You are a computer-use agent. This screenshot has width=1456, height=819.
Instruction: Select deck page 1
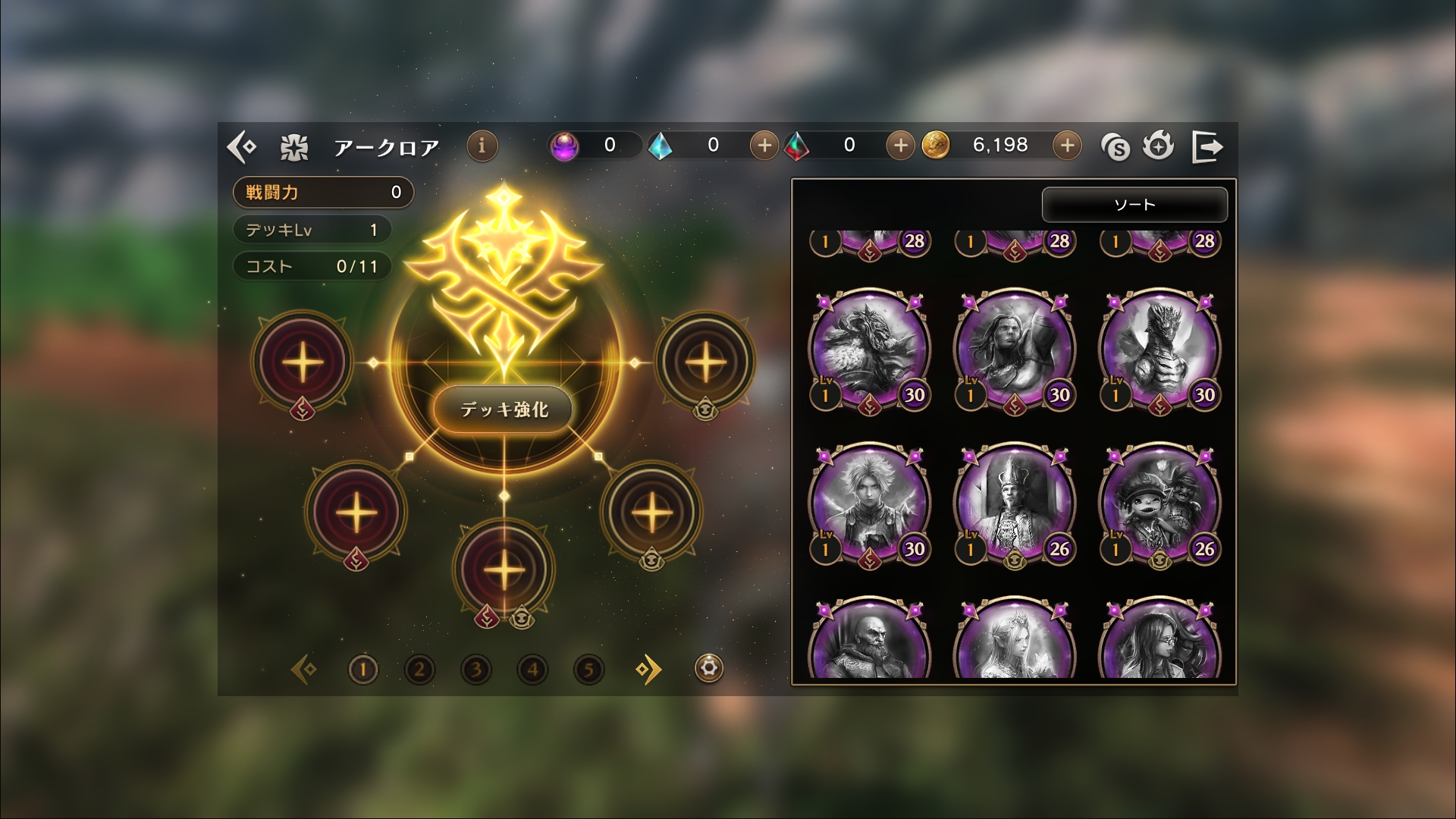coord(363,669)
